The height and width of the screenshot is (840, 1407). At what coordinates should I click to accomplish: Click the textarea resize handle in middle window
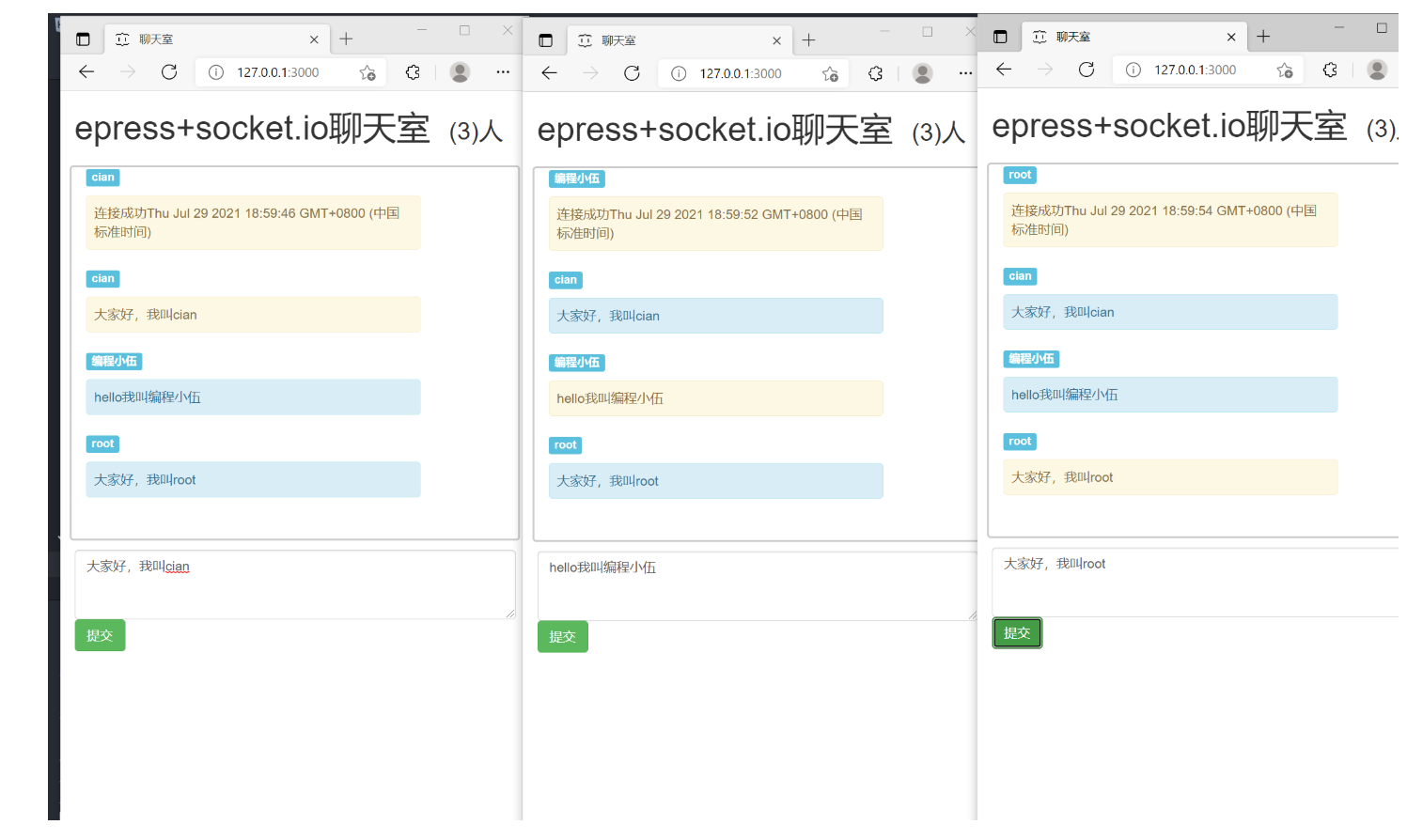(x=972, y=615)
